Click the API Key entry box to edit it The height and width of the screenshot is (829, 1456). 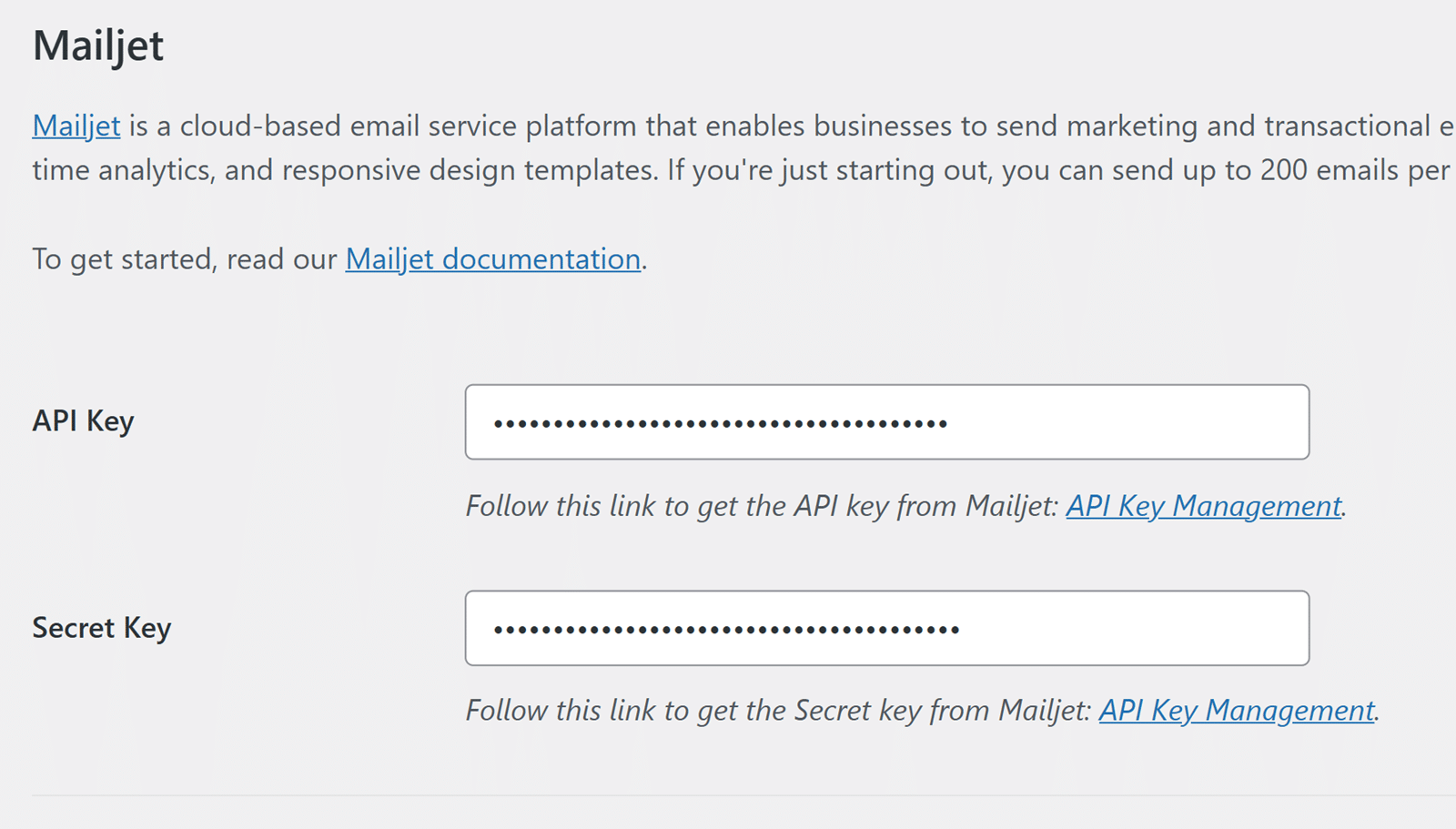coord(887,421)
